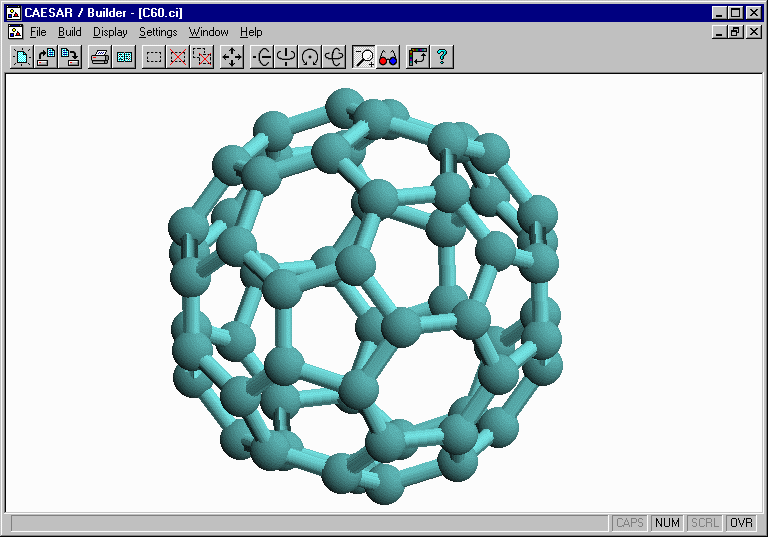Viewport: 768px width, 537px height.
Task: Click the OVR status bar indicator
Action: [741, 523]
